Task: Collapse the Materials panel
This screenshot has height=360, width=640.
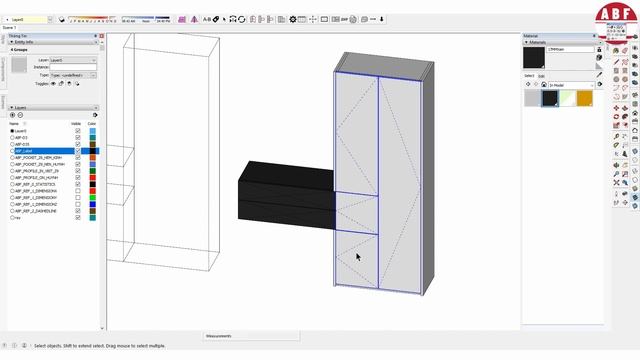Action: click(527, 42)
